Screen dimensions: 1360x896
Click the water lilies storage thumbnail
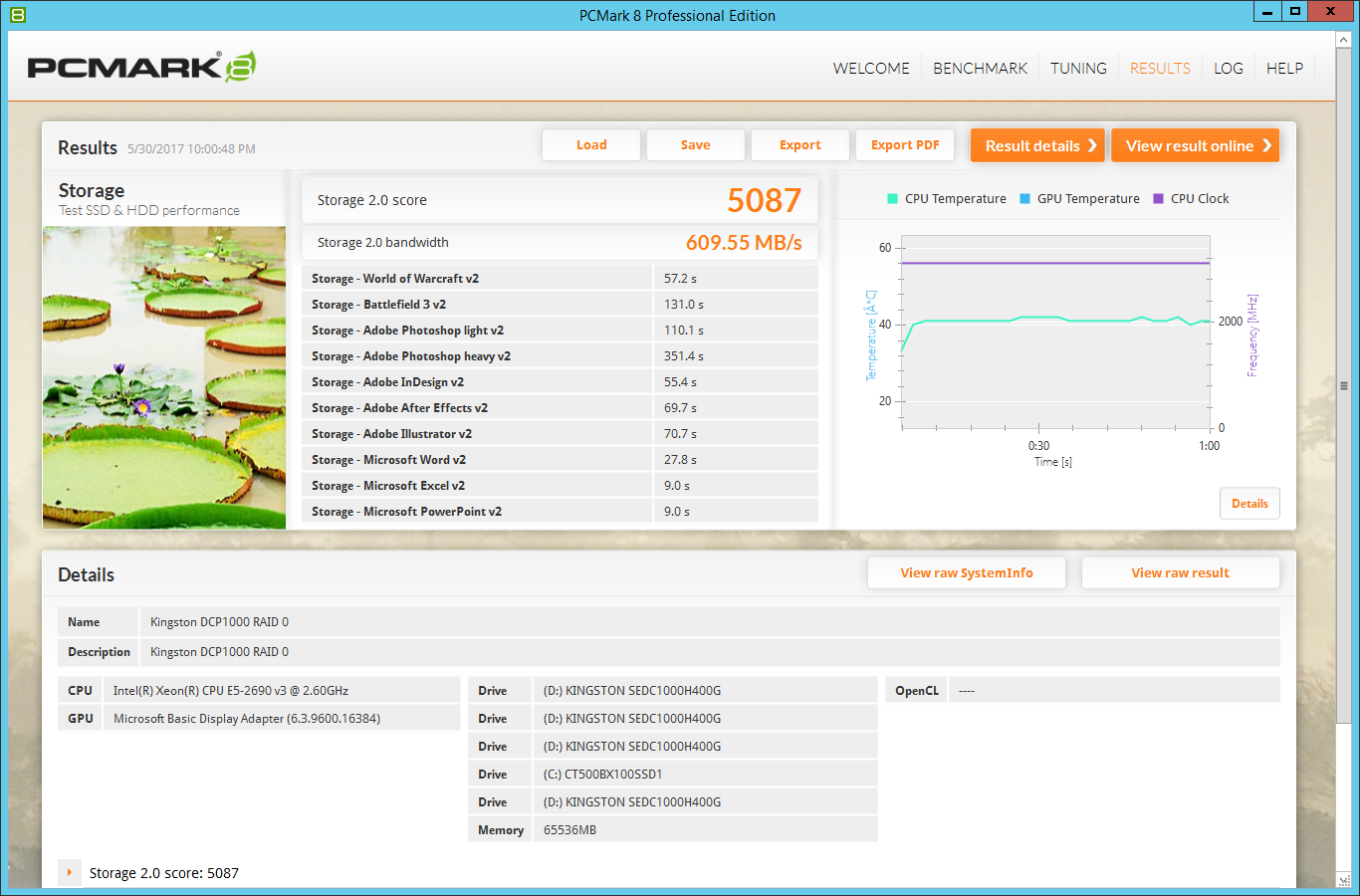tap(164, 376)
